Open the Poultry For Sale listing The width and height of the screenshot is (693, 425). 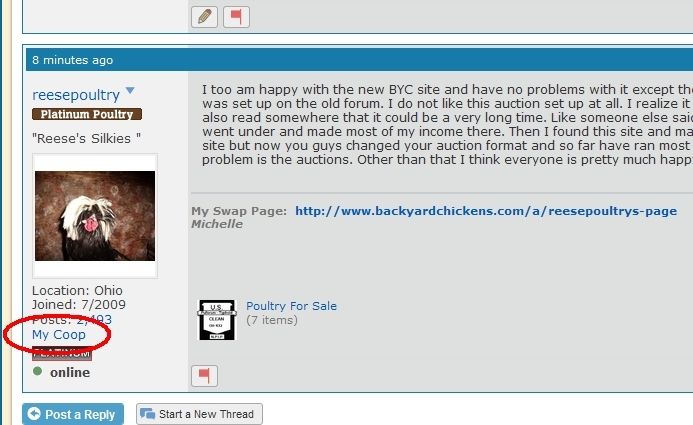click(x=291, y=306)
